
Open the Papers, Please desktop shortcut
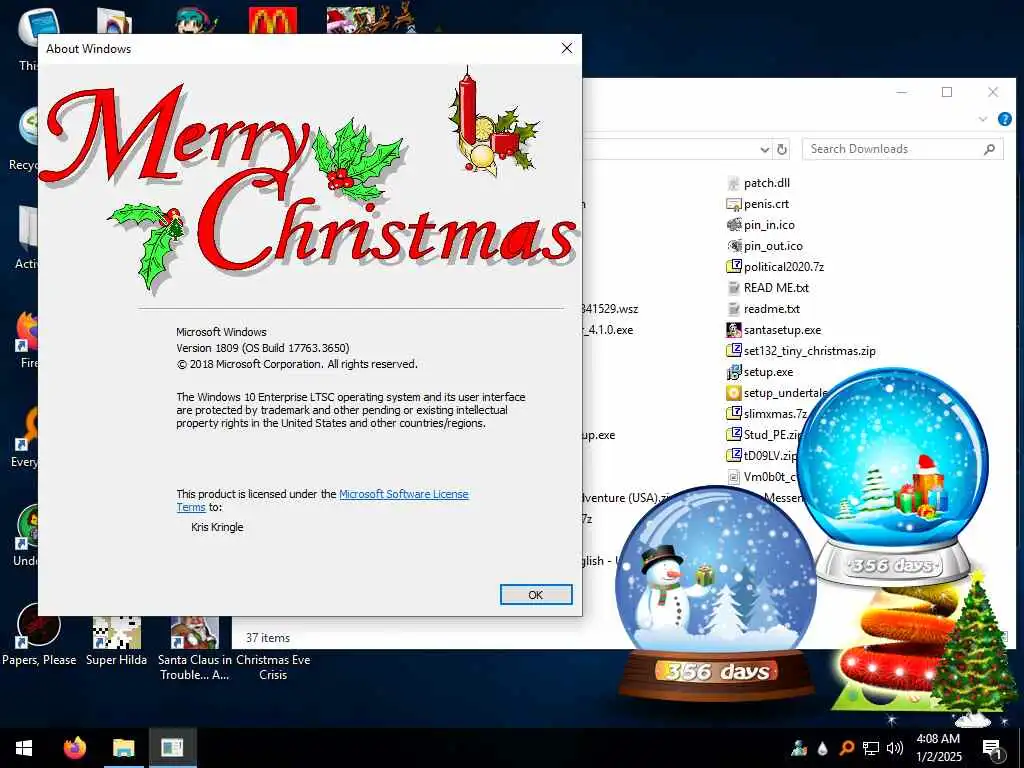[39, 635]
